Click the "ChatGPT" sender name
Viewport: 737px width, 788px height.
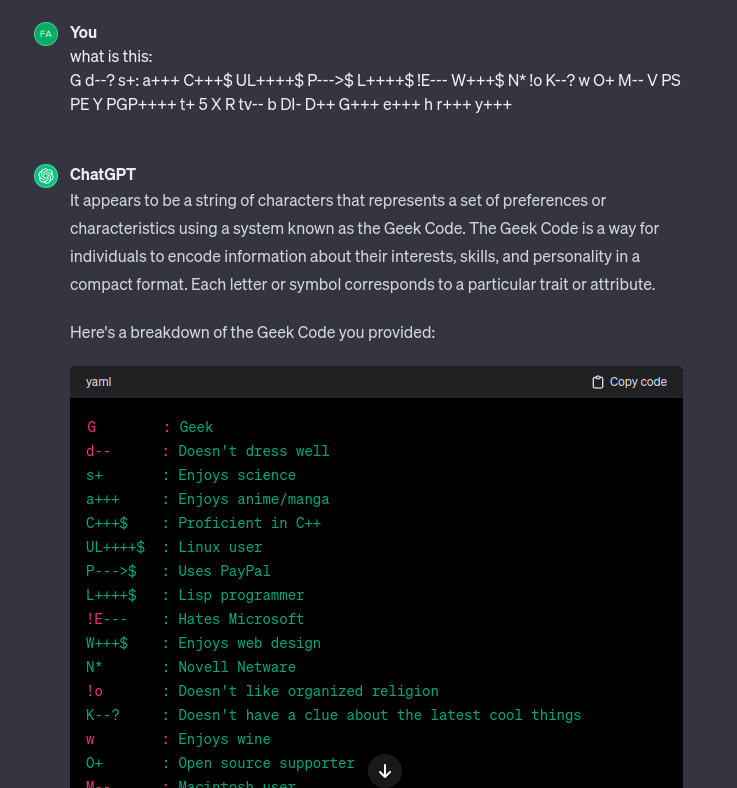tap(103, 175)
